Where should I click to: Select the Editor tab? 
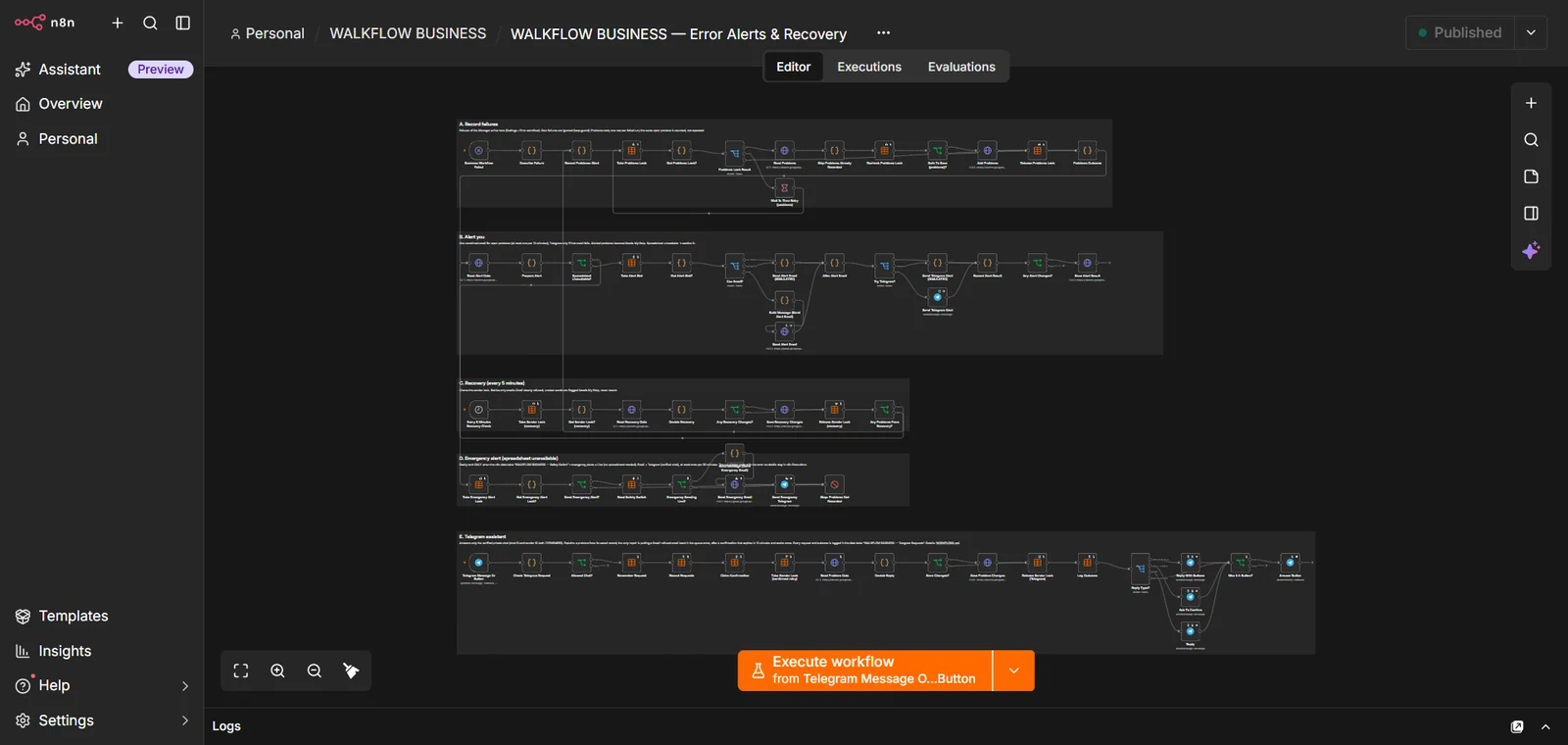point(794,67)
